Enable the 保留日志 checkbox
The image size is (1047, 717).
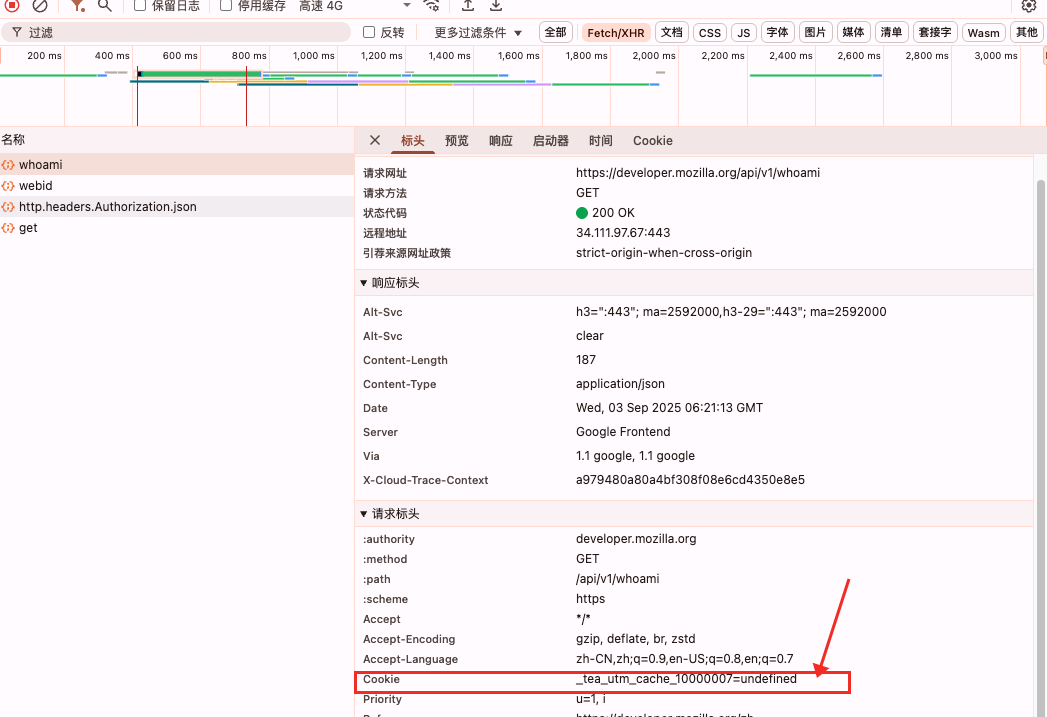[141, 5]
